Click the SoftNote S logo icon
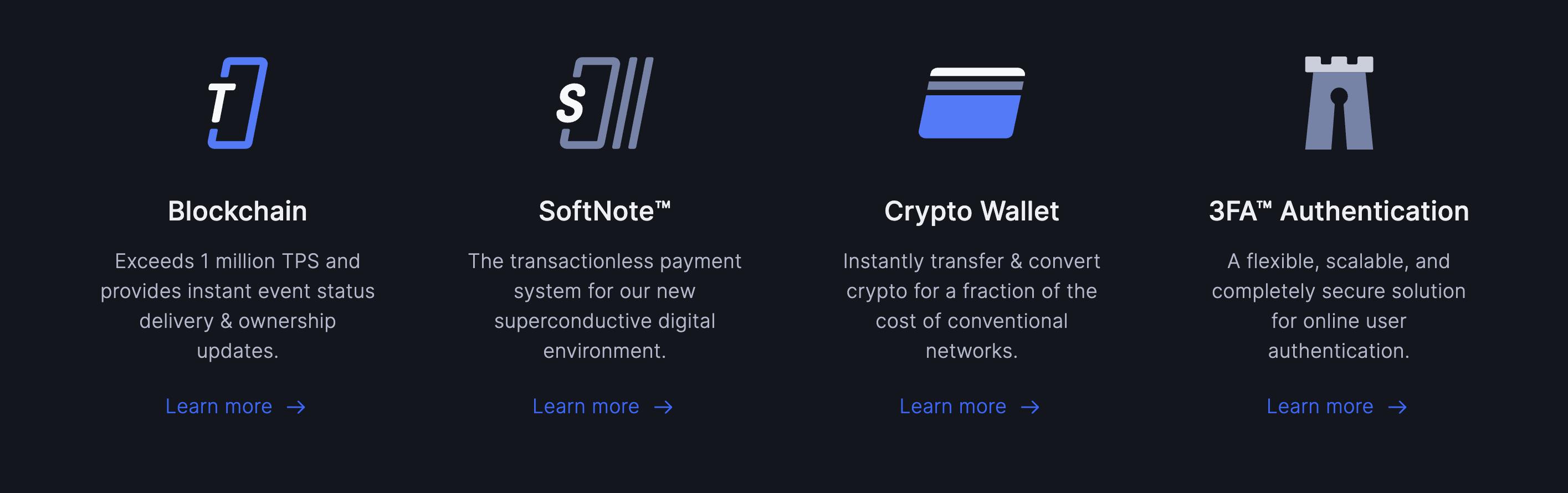1568x493 pixels. click(x=605, y=103)
